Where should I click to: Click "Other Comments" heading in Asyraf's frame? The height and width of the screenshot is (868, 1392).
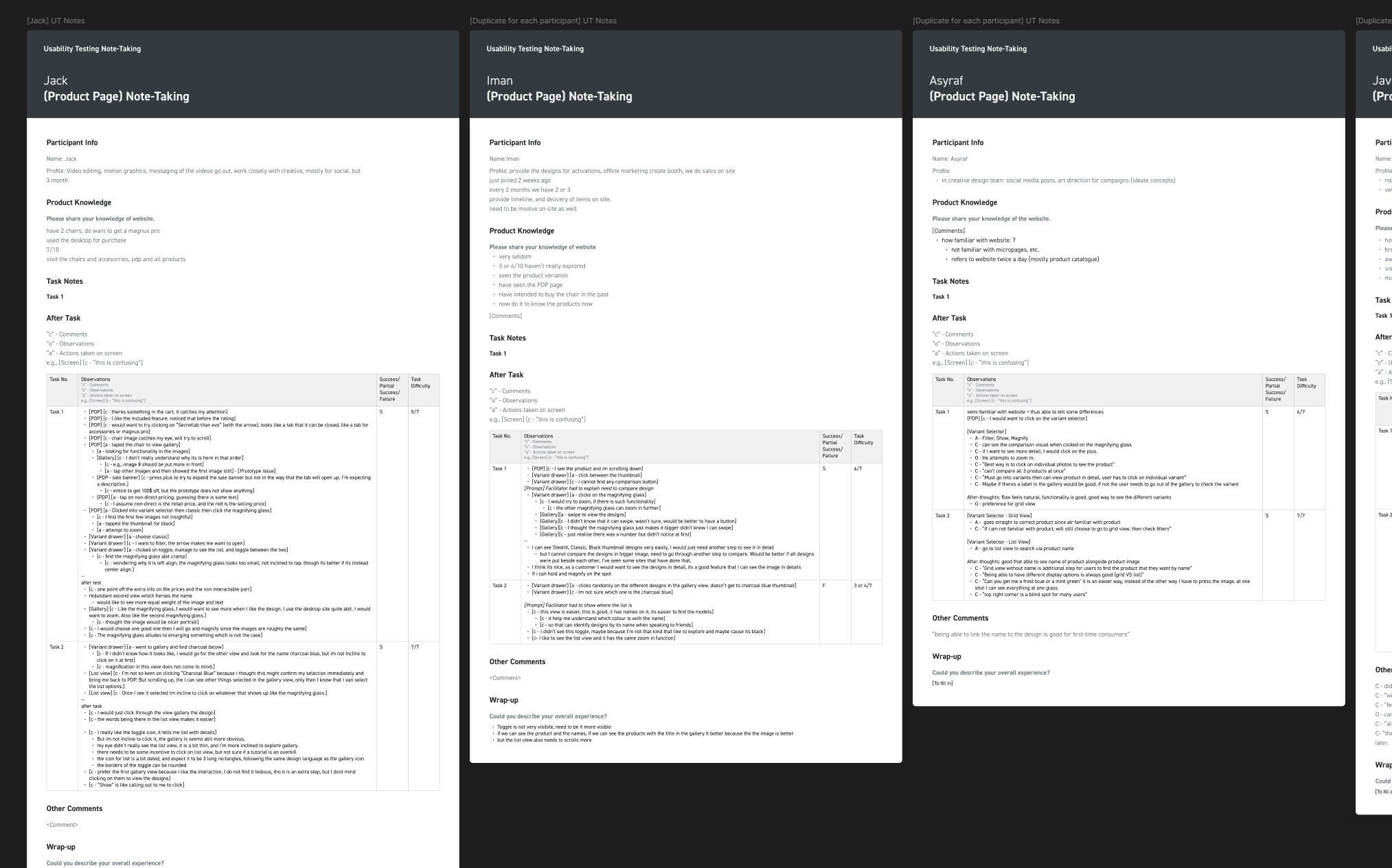coord(960,618)
